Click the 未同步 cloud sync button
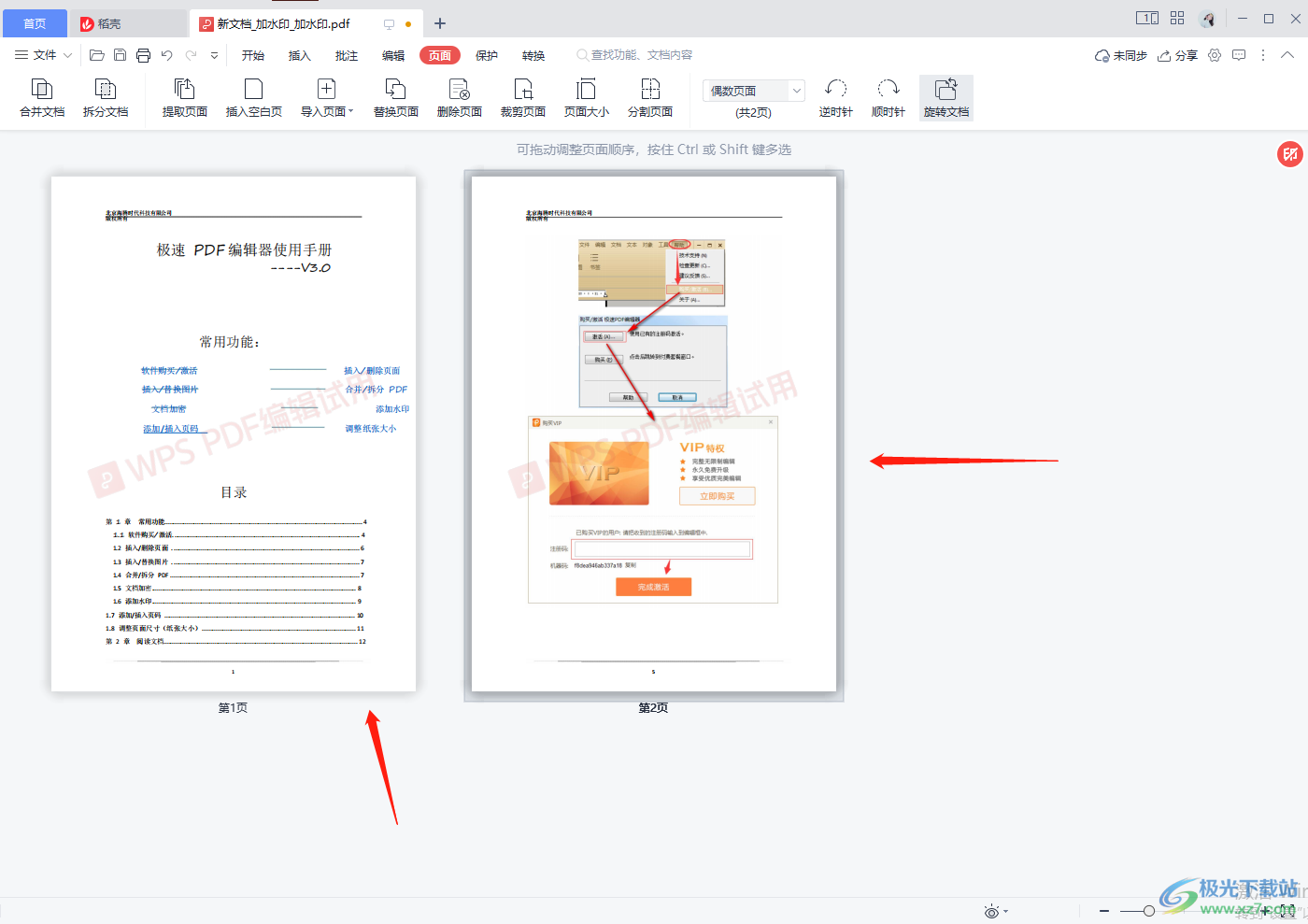1308x924 pixels. tap(1120, 56)
